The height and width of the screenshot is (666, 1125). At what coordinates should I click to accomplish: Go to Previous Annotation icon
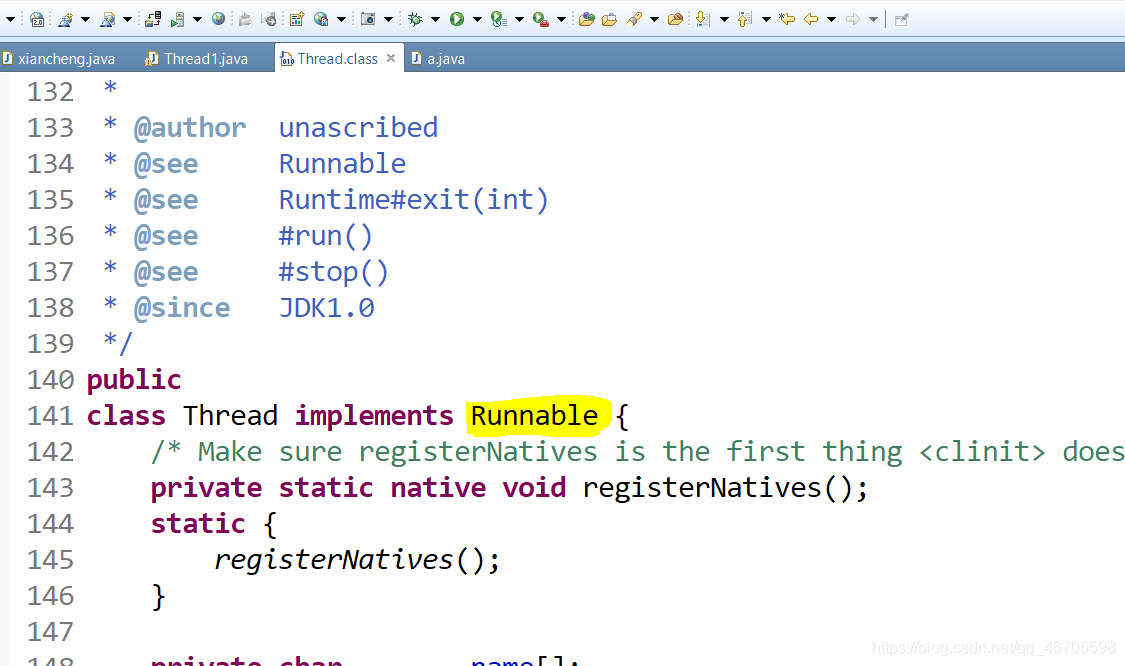[x=742, y=18]
